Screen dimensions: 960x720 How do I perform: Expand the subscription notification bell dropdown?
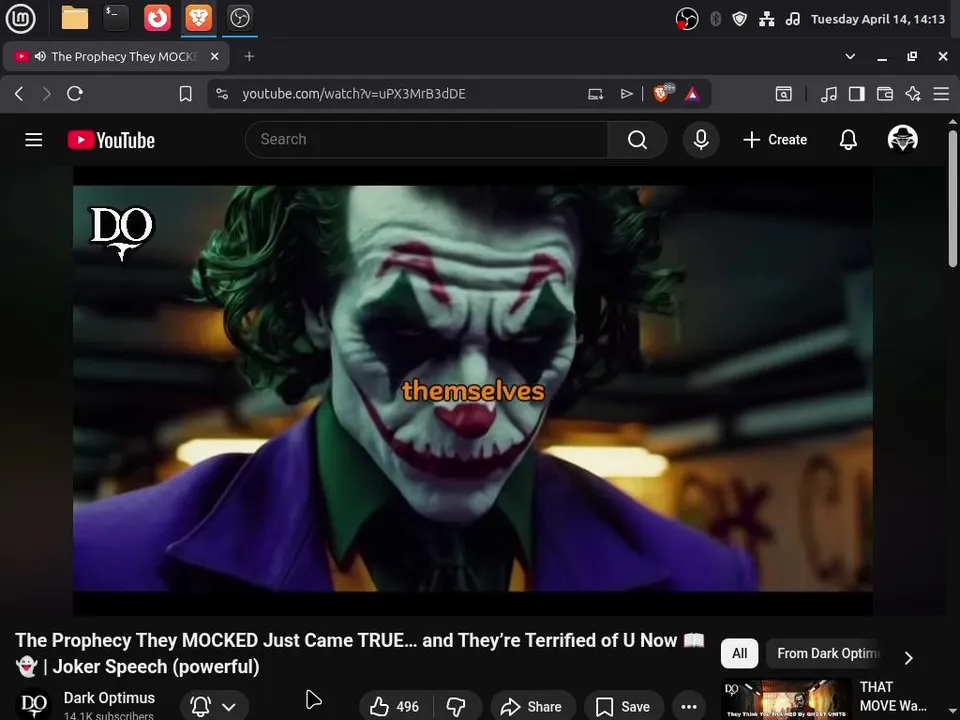click(214, 706)
